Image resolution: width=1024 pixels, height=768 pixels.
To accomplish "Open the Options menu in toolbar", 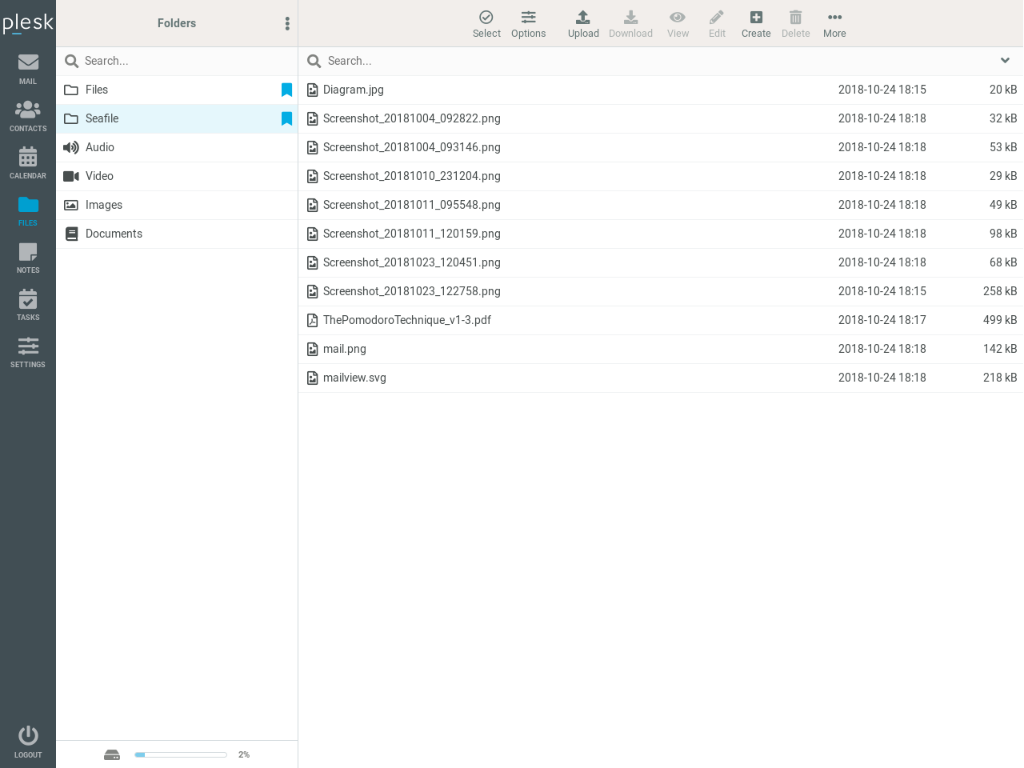I will pos(528,23).
